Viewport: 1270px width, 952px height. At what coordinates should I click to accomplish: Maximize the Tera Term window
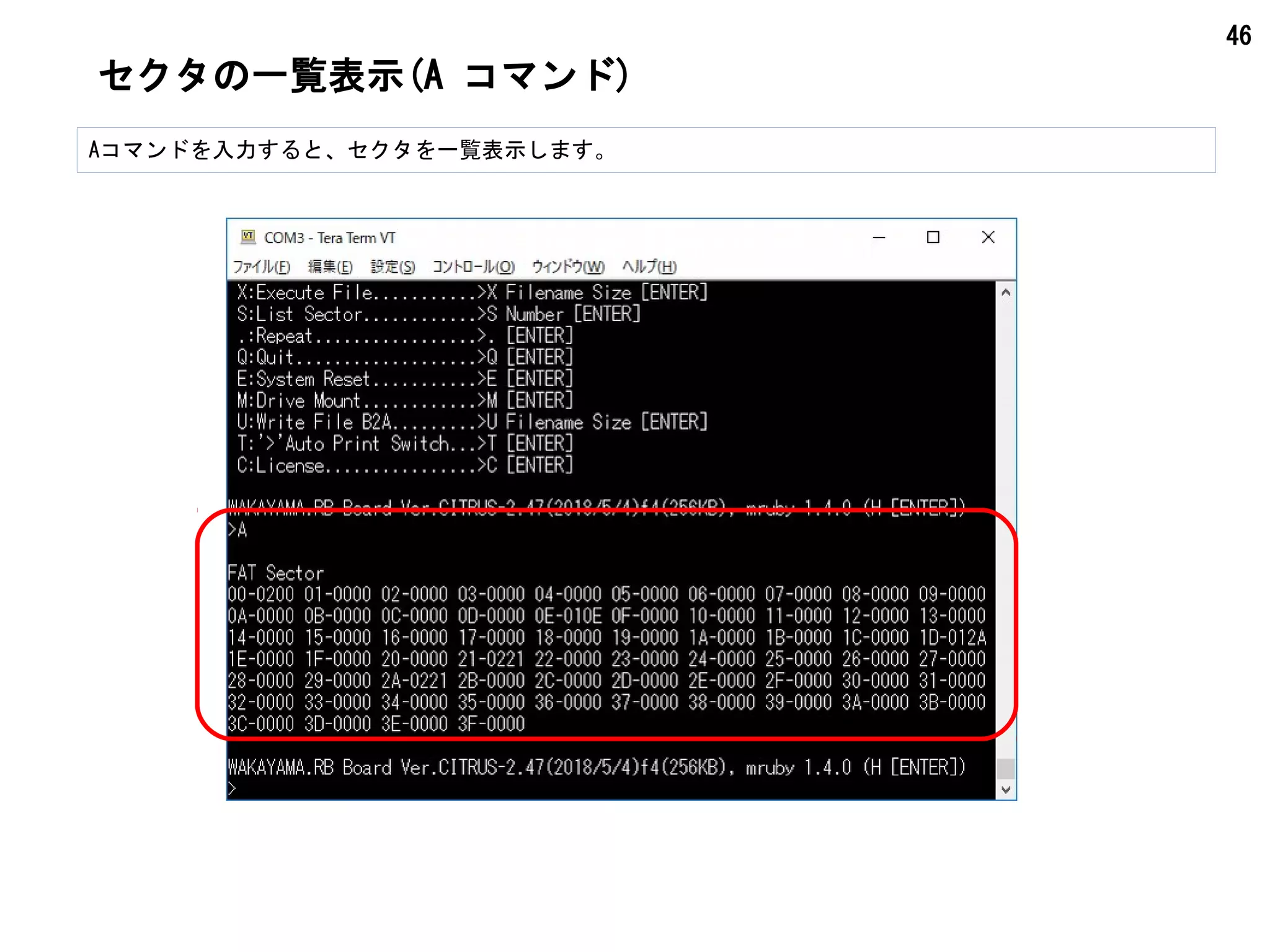point(933,237)
